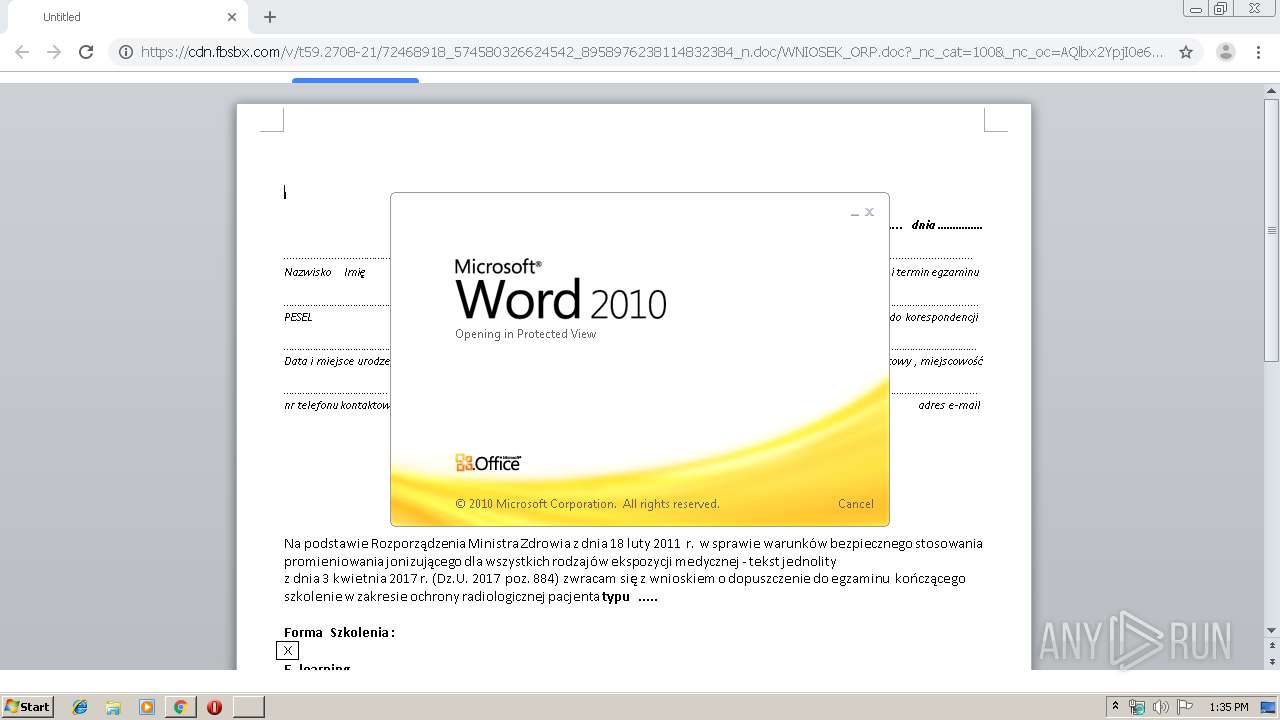The image size is (1280, 720).
Task: Cancel opening Word in Protected View
Action: click(x=855, y=504)
